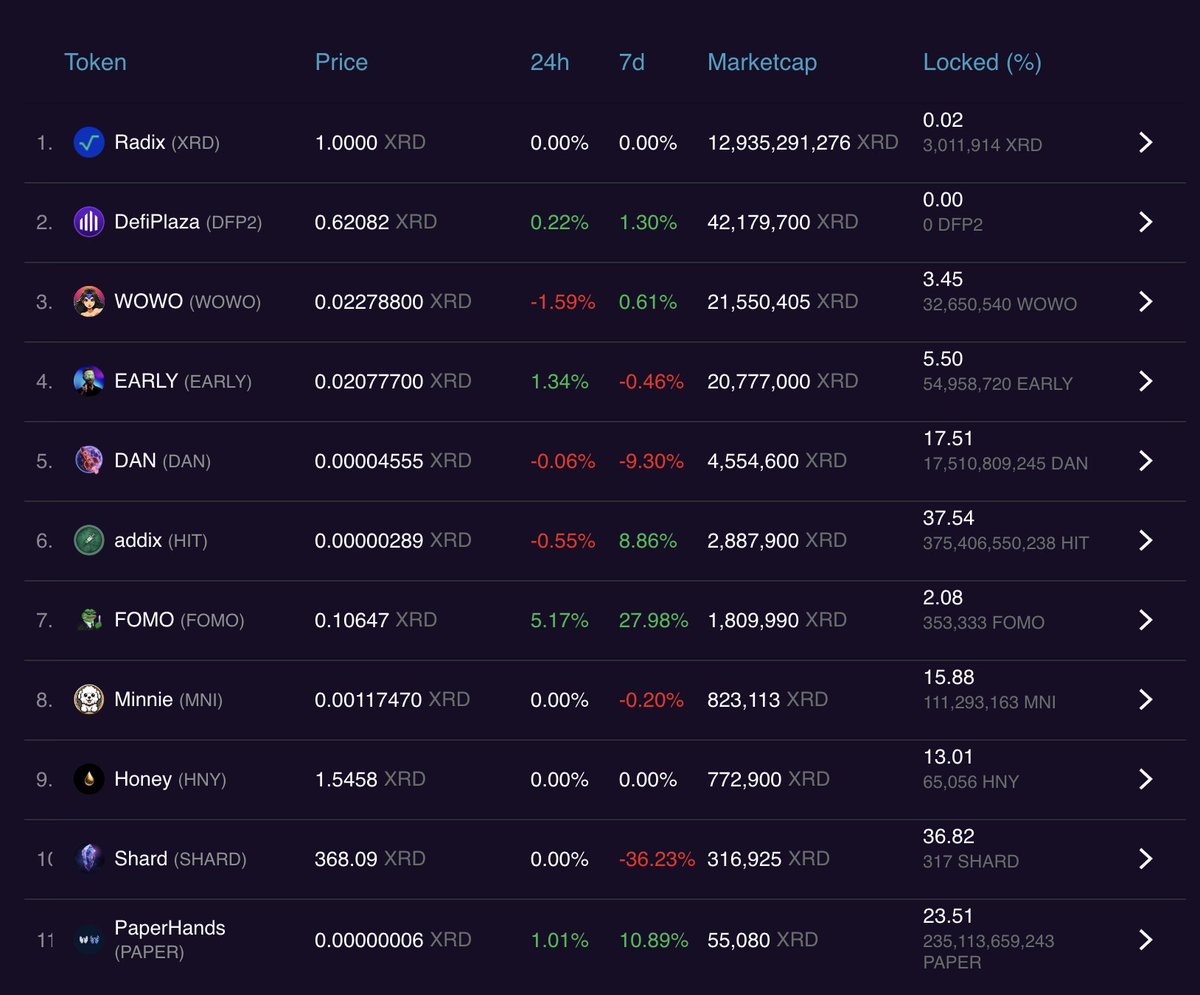The width and height of the screenshot is (1200, 995).
Task: Click marketcap 823,113 XRD
Action: point(767,699)
